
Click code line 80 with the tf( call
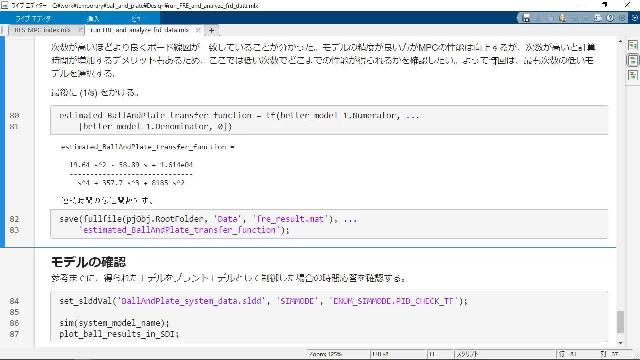point(239,116)
